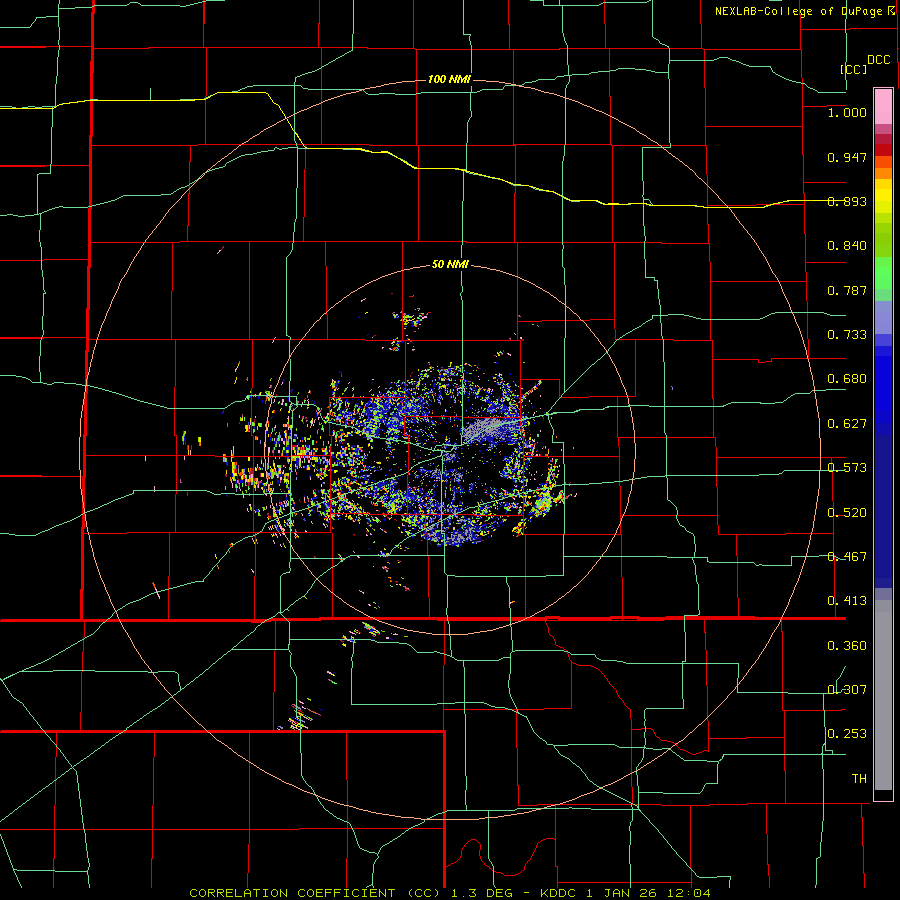
Task: Pick the lavender segment of the color scale
Action: (x=883, y=317)
